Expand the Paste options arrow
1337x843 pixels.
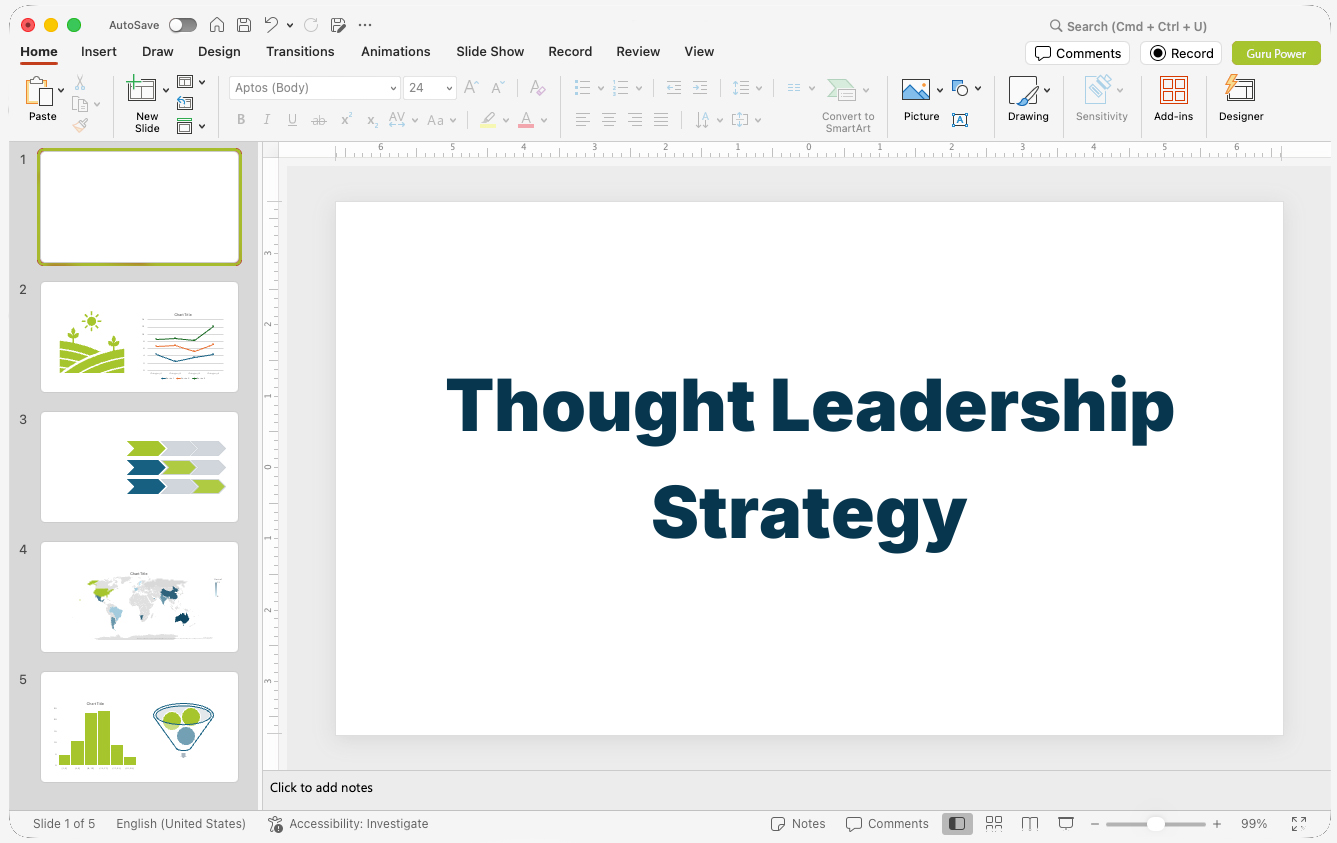(61, 90)
